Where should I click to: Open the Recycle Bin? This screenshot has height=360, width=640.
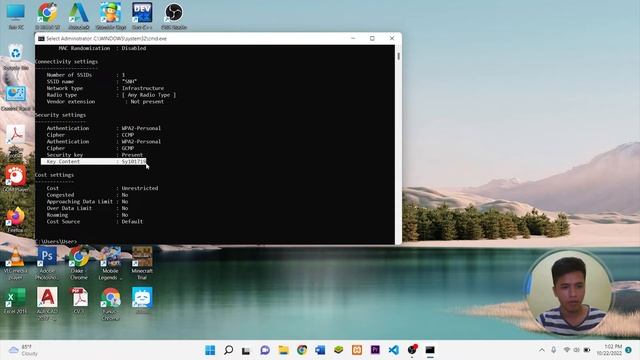(x=16, y=57)
